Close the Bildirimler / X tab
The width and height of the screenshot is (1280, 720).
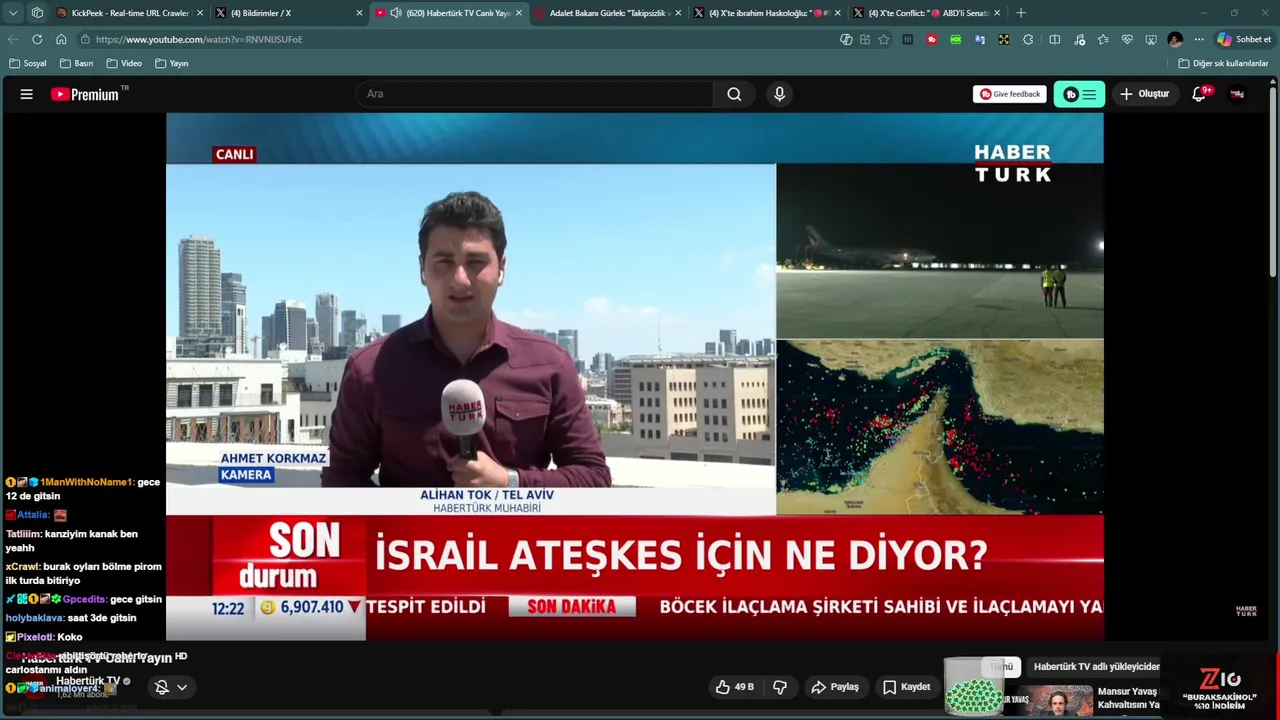pyautogui.click(x=359, y=13)
